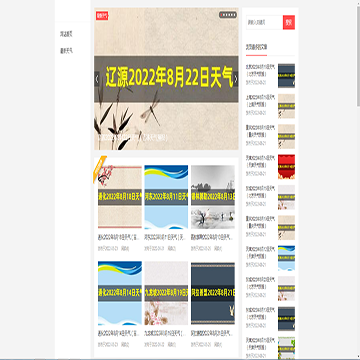Viewport: 360px width, 360px height.
Task: Advance carousel with the right arrow
Action: pyautogui.click(x=236, y=79)
